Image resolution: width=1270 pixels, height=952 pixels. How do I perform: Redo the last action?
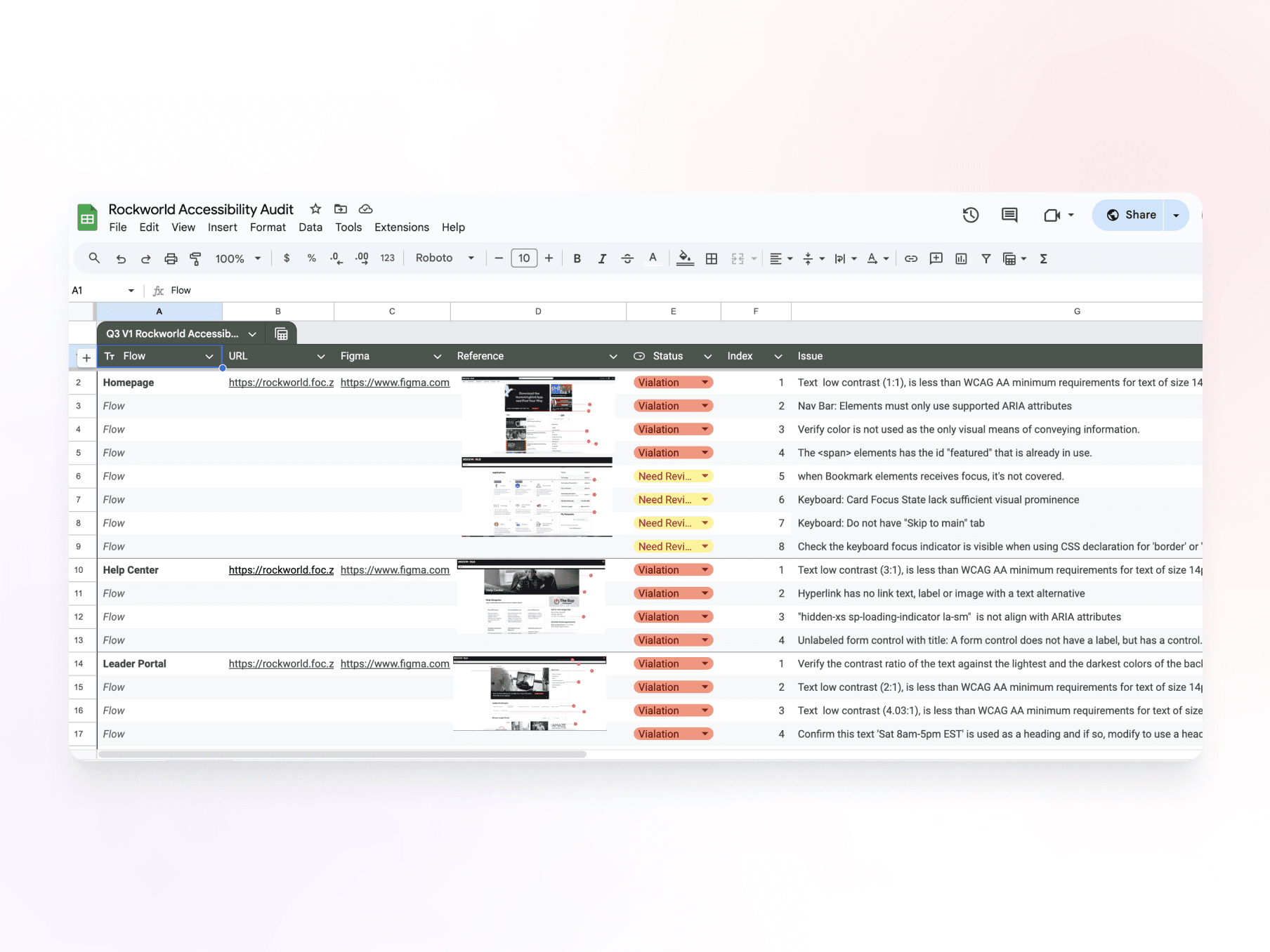145,258
